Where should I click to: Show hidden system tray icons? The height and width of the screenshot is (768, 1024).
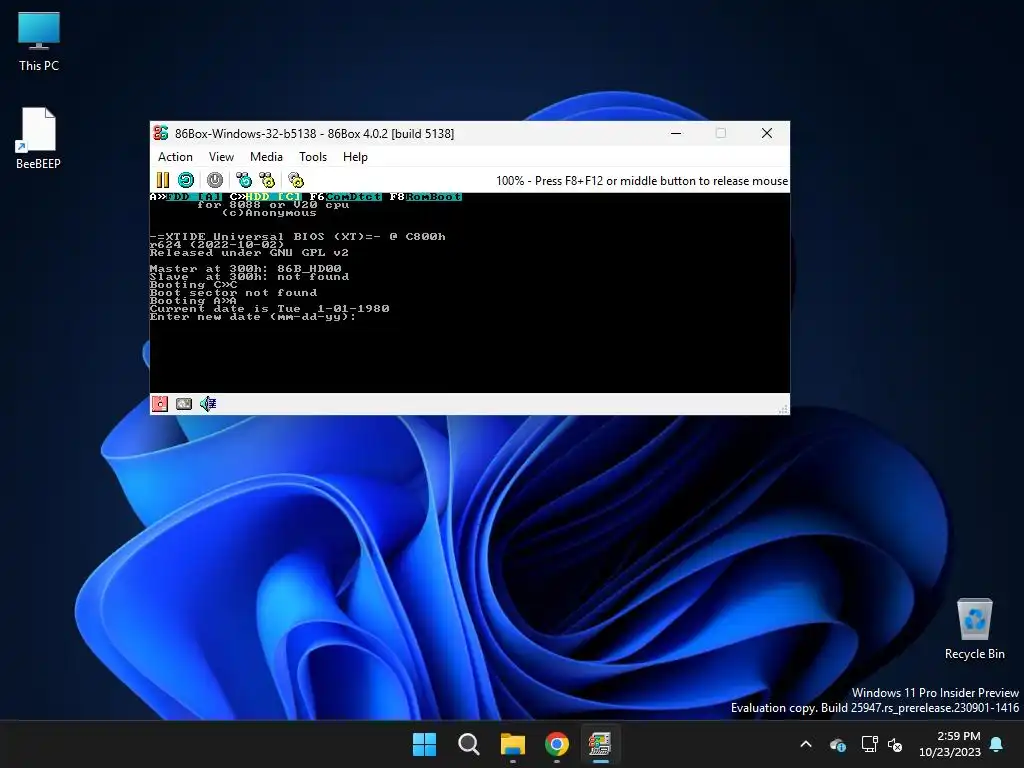click(x=806, y=744)
